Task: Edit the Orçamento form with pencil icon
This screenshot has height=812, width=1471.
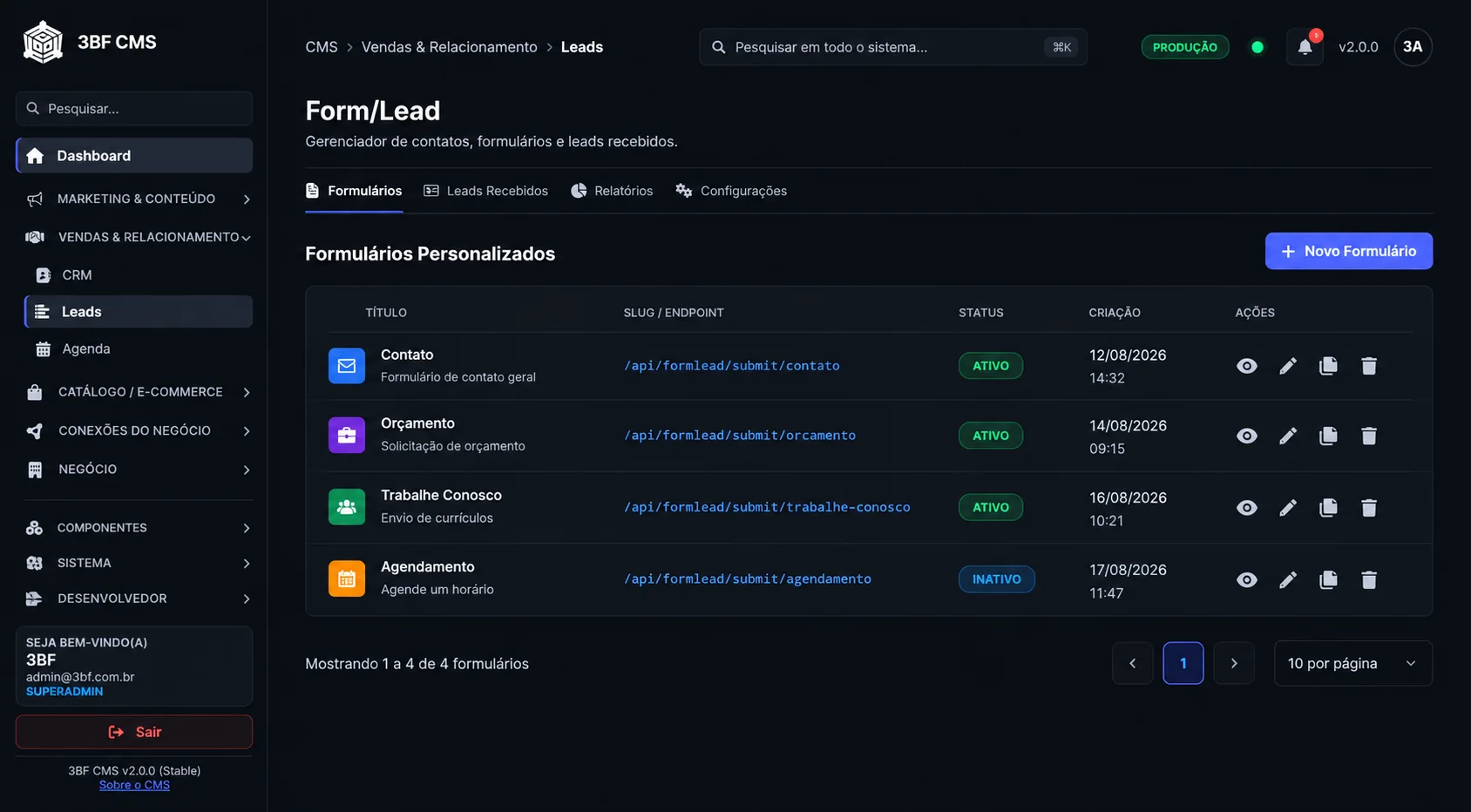Action: click(x=1288, y=436)
